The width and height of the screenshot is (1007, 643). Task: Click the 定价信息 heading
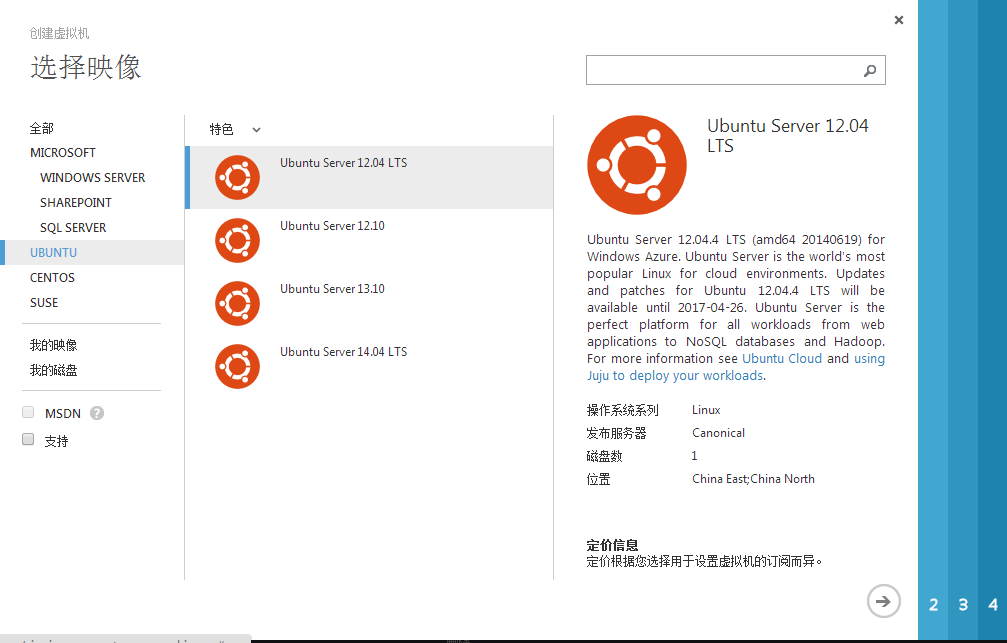point(612,545)
